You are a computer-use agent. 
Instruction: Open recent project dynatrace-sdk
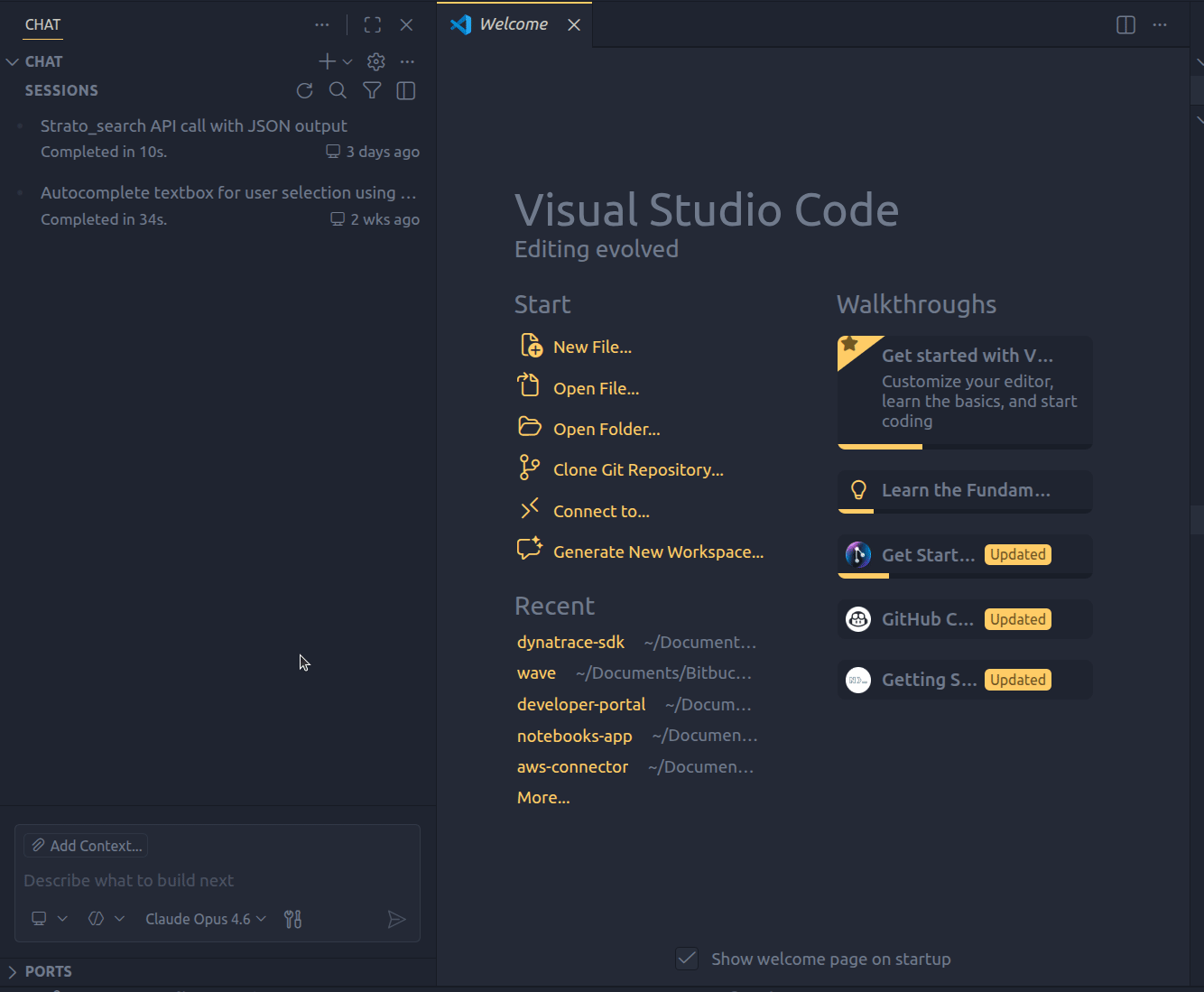[570, 642]
